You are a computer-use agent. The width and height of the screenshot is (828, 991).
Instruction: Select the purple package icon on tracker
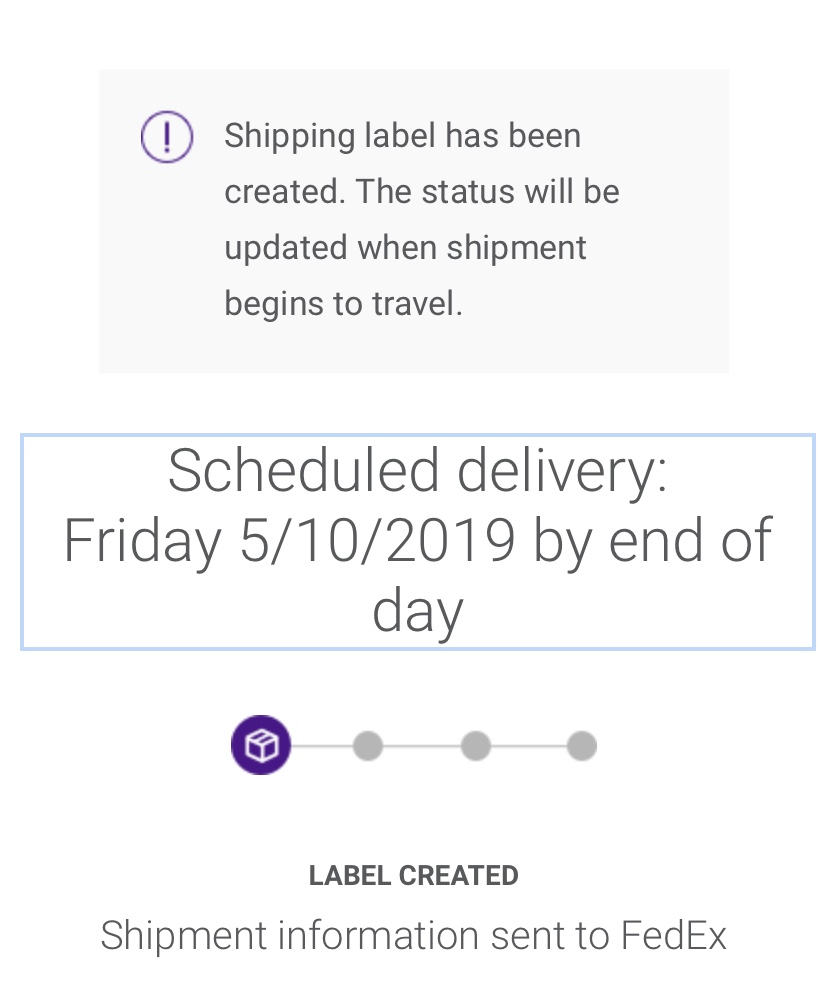(260, 745)
